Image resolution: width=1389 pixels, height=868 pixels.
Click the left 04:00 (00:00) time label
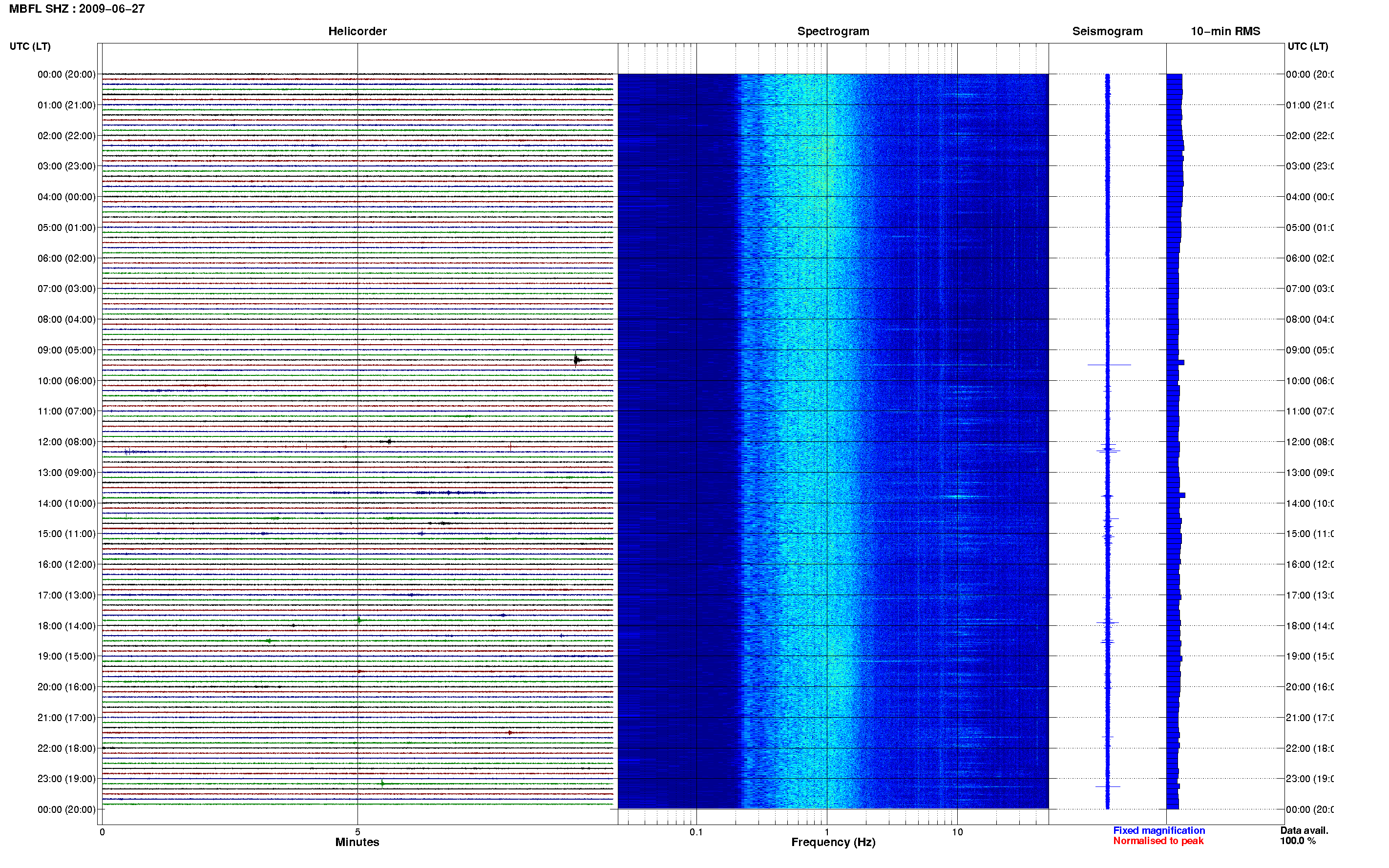(66, 197)
